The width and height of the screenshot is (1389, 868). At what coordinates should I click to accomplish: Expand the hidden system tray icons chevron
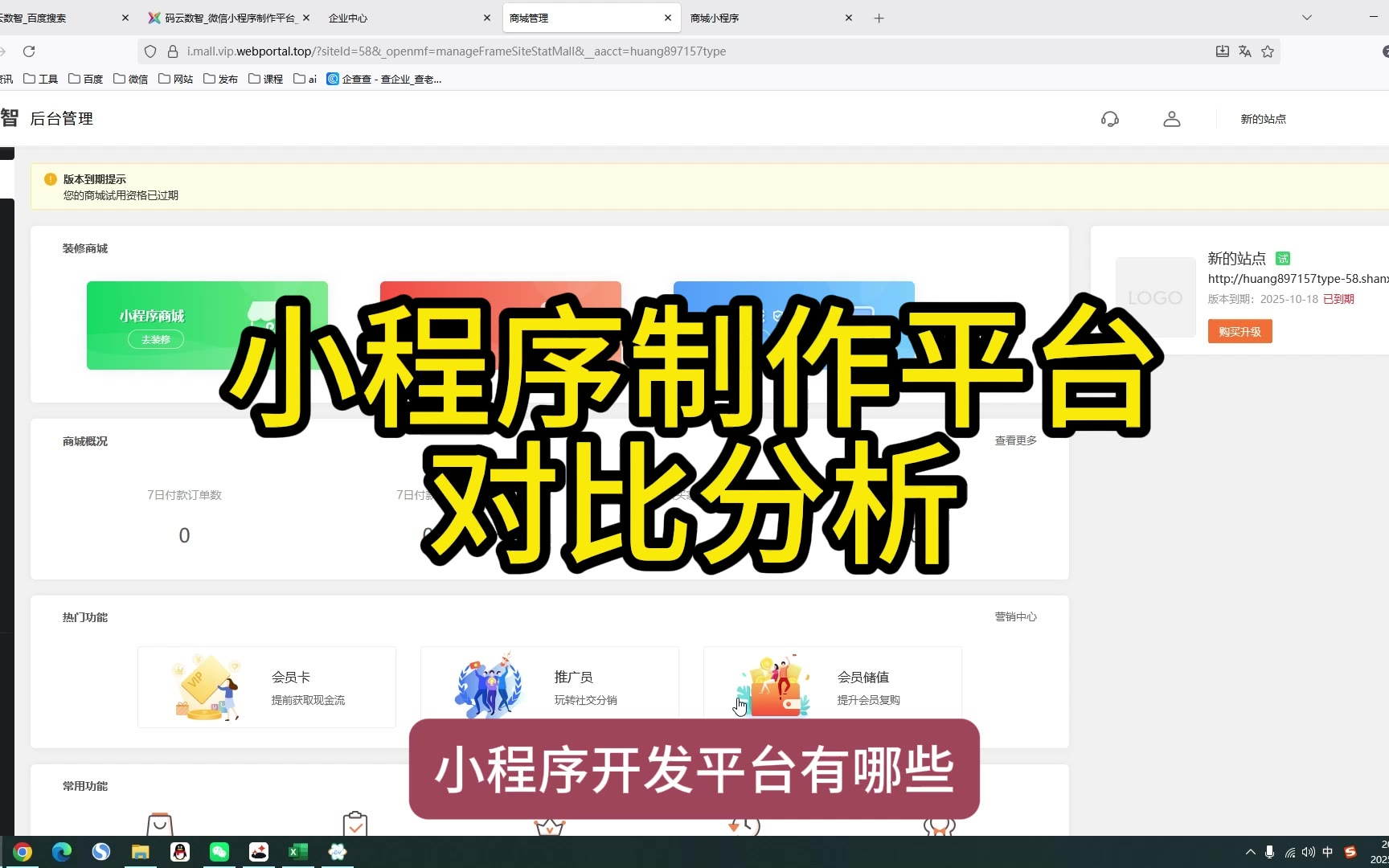pos(1250,852)
